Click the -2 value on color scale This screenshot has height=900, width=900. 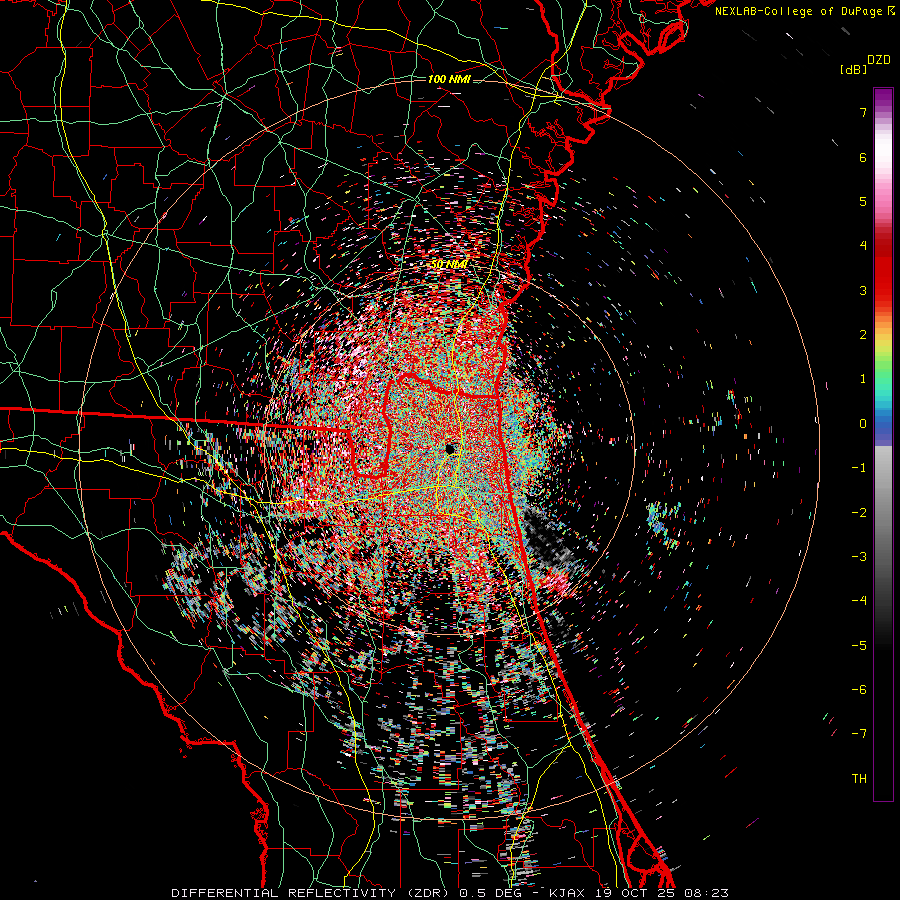[x=859, y=513]
